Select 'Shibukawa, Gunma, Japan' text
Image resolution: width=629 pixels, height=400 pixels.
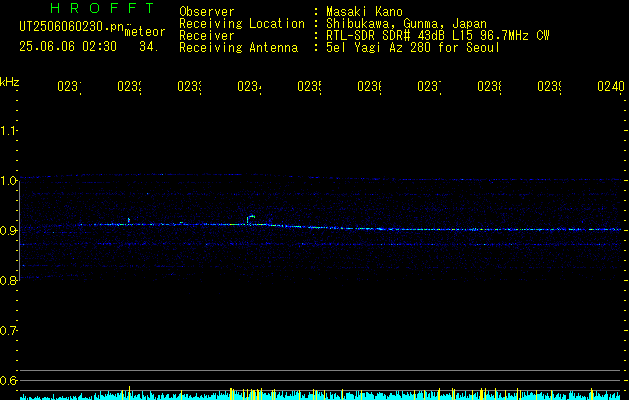click(406, 24)
